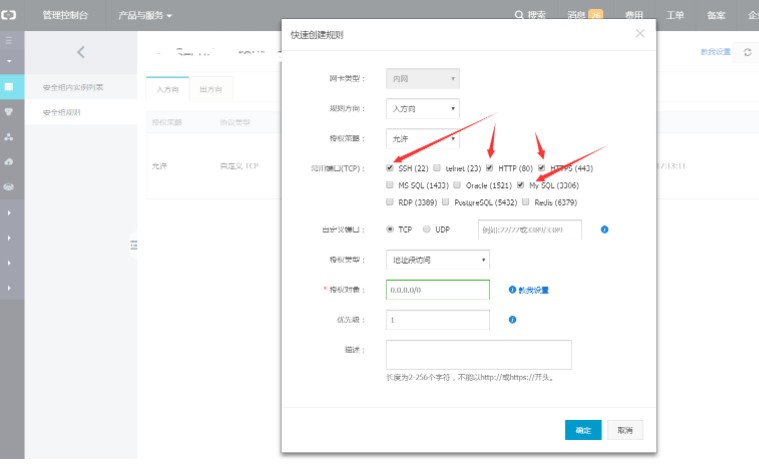The image size is (759, 467).
Task: Switch to the 出方向 tab
Action: (211, 89)
